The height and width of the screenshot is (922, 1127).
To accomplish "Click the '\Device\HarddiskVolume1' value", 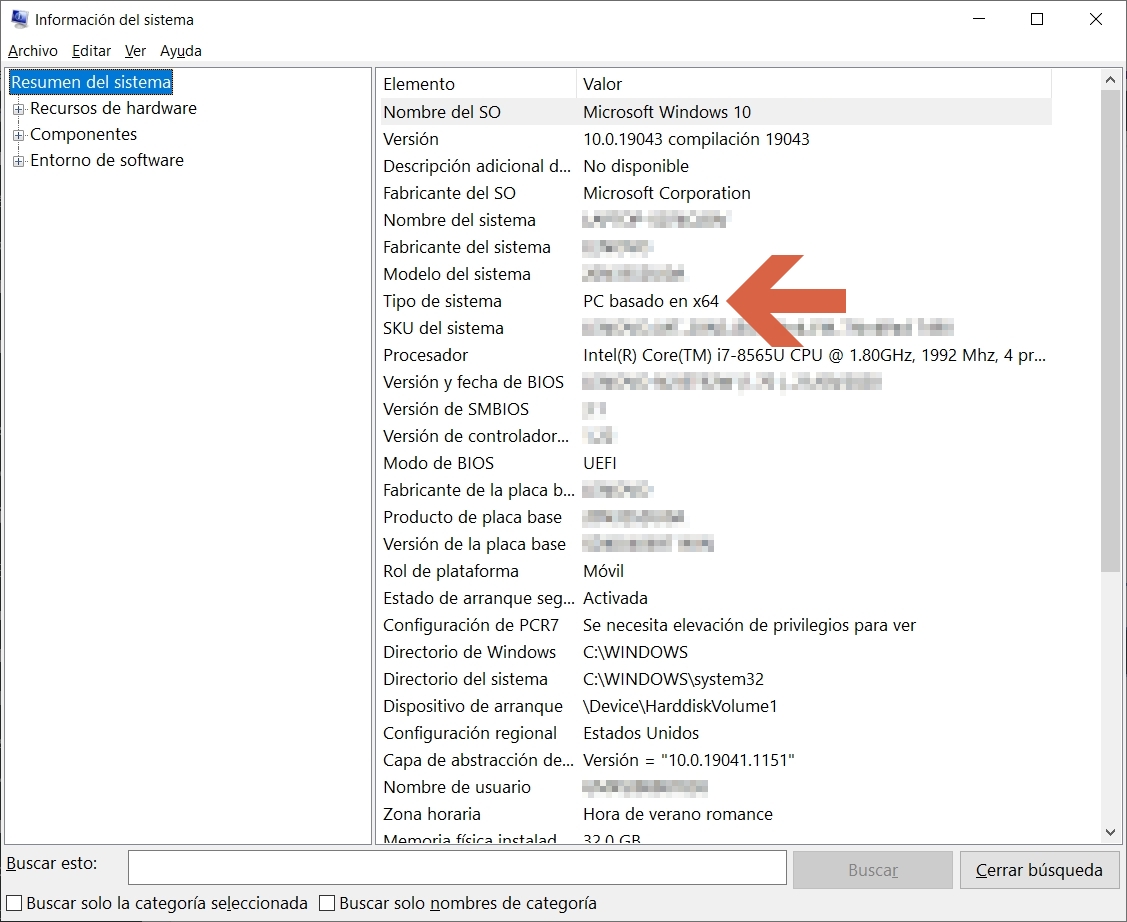I will 680,706.
